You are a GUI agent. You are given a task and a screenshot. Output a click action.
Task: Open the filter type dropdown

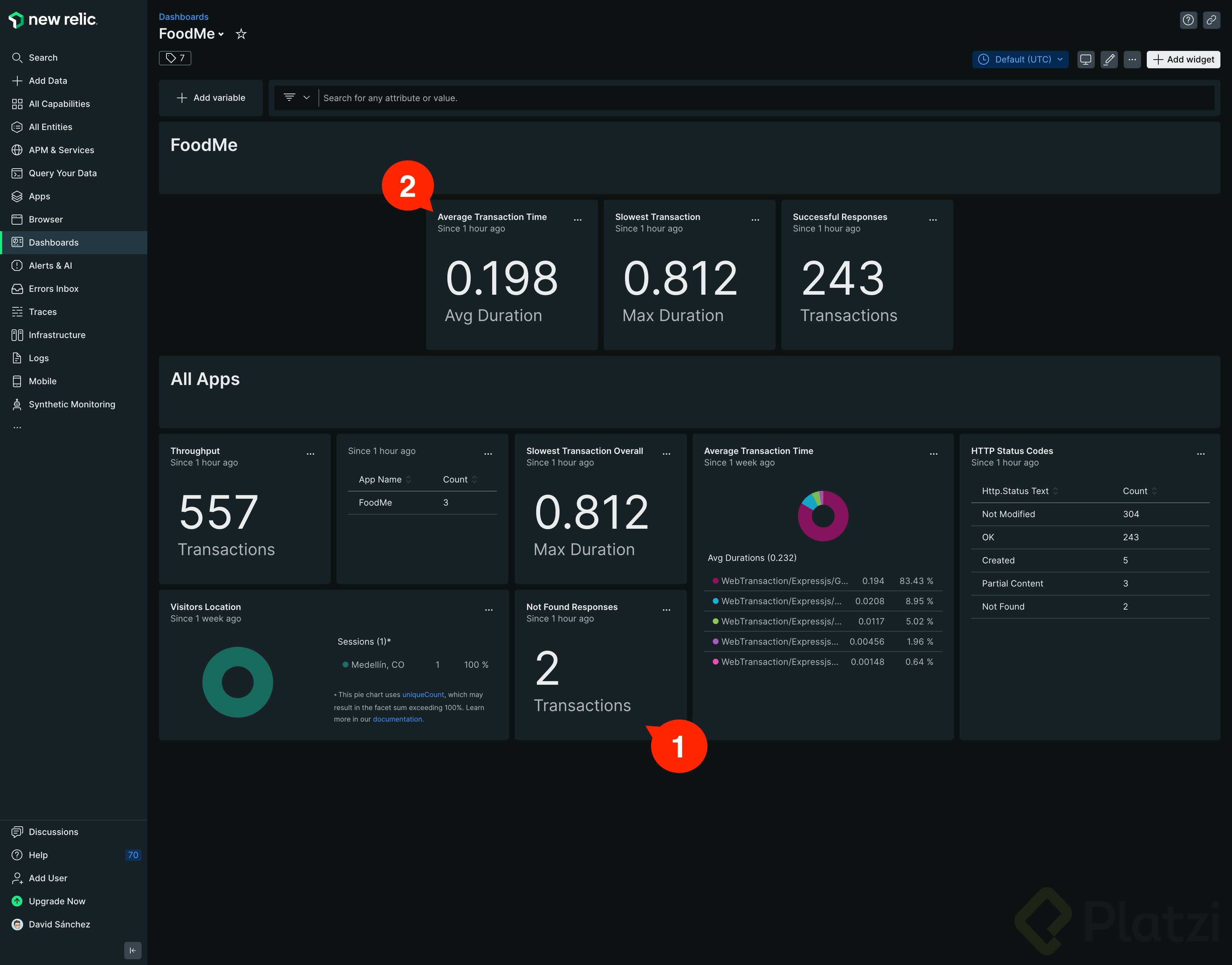pos(296,98)
